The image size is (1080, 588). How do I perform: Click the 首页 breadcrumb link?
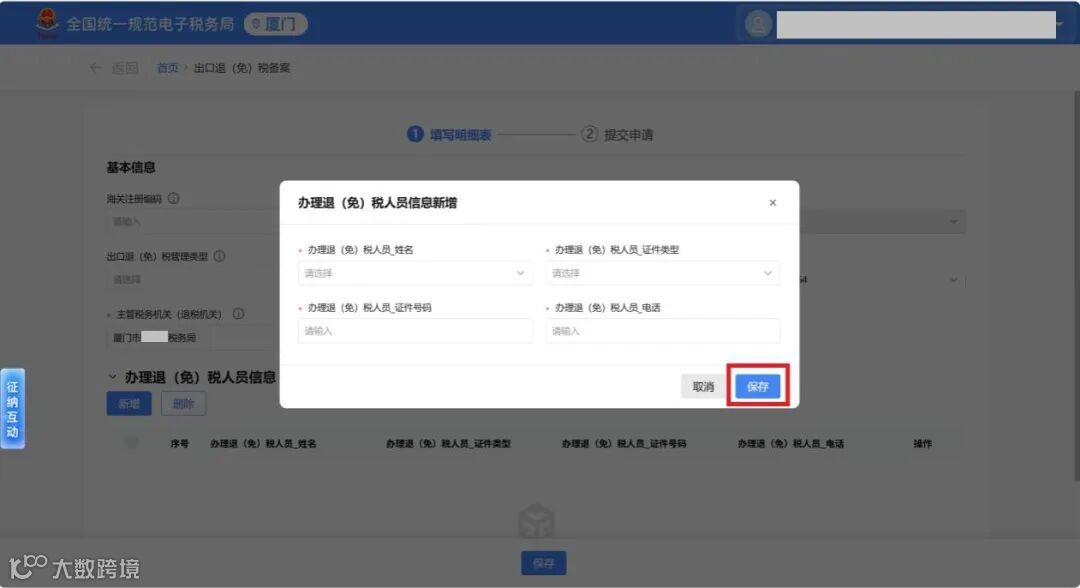[167, 67]
